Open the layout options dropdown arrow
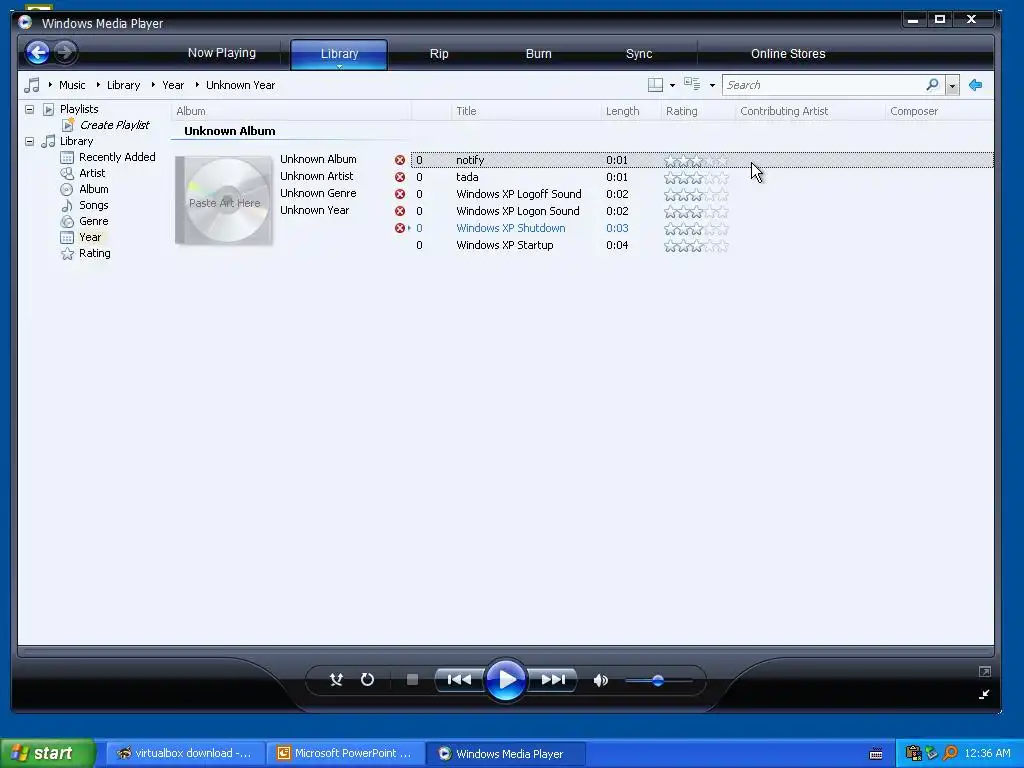This screenshot has width=1024, height=768. (x=673, y=86)
